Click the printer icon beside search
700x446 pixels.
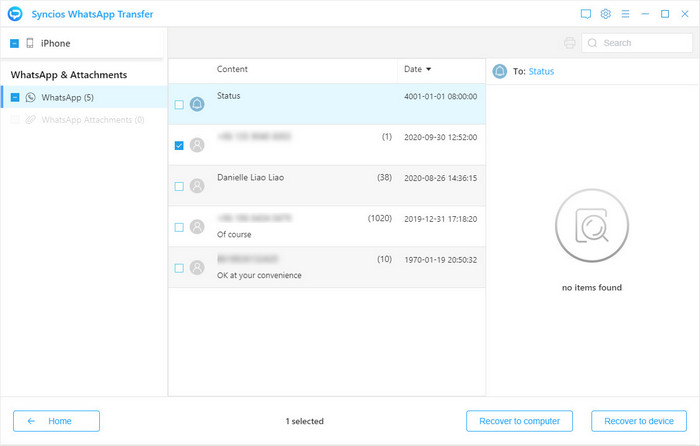point(570,43)
